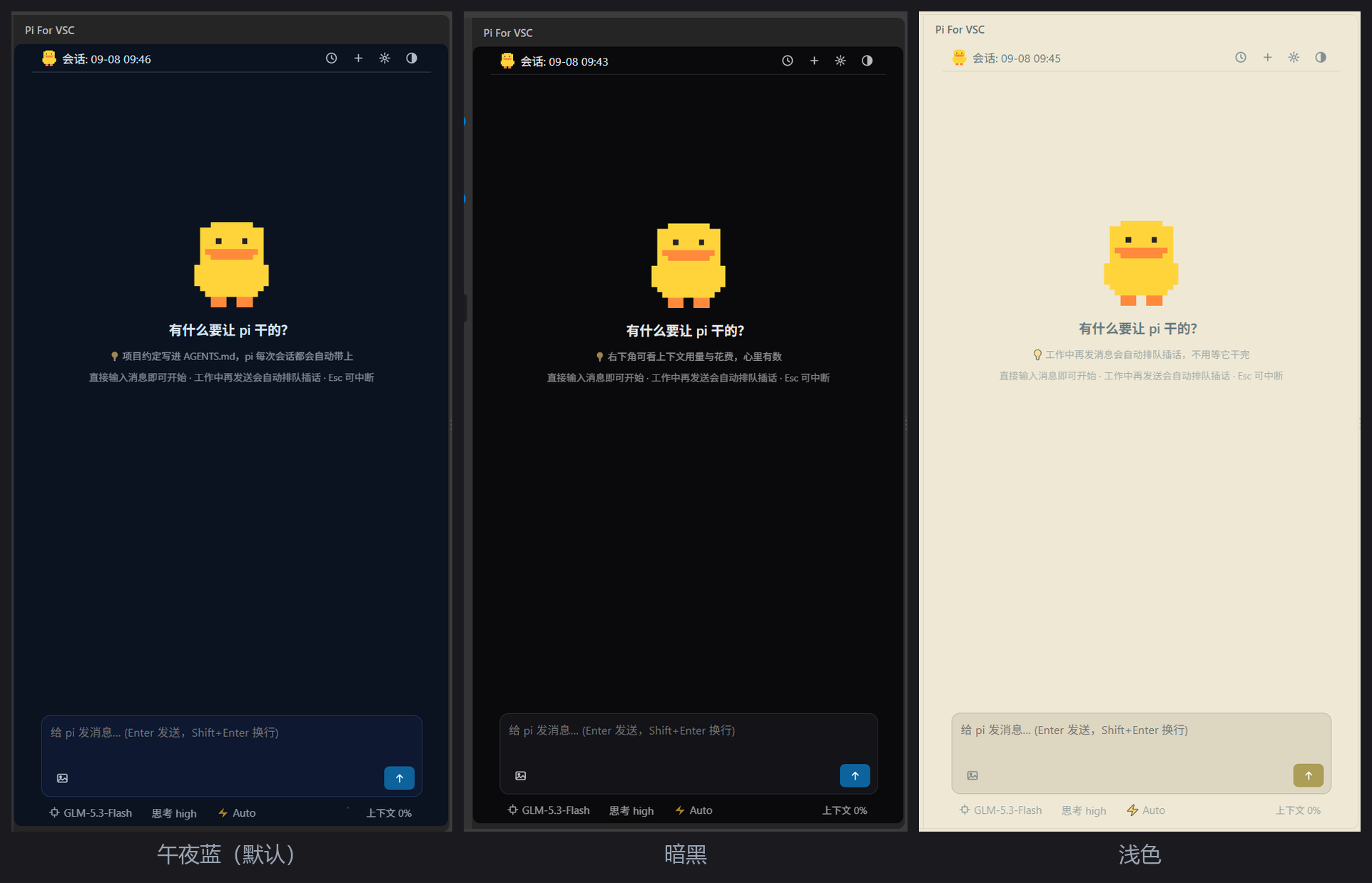The image size is (1372, 883).
Task: Change 思考 high level in light panel
Action: point(1084,811)
